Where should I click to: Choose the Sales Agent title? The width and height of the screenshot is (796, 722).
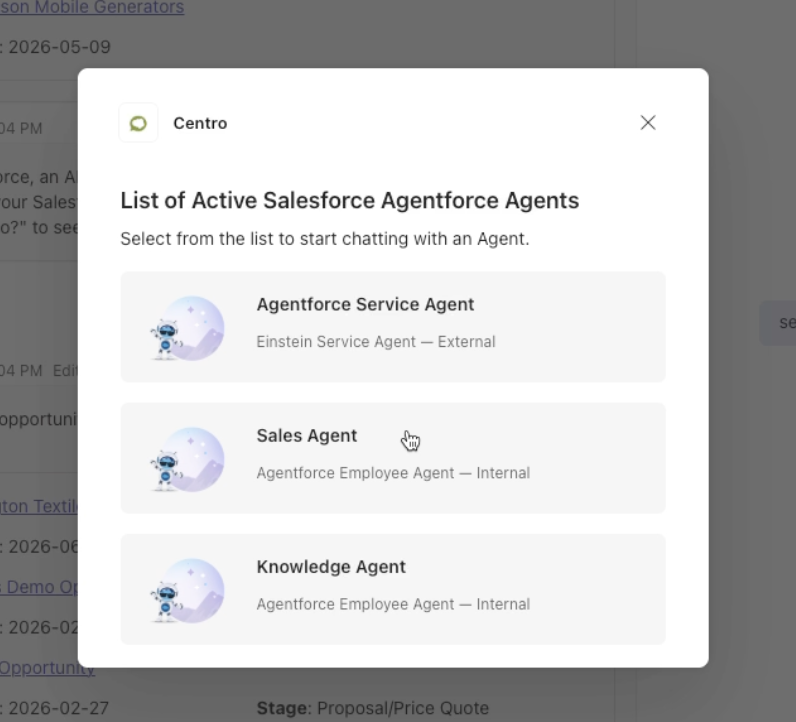(x=307, y=436)
